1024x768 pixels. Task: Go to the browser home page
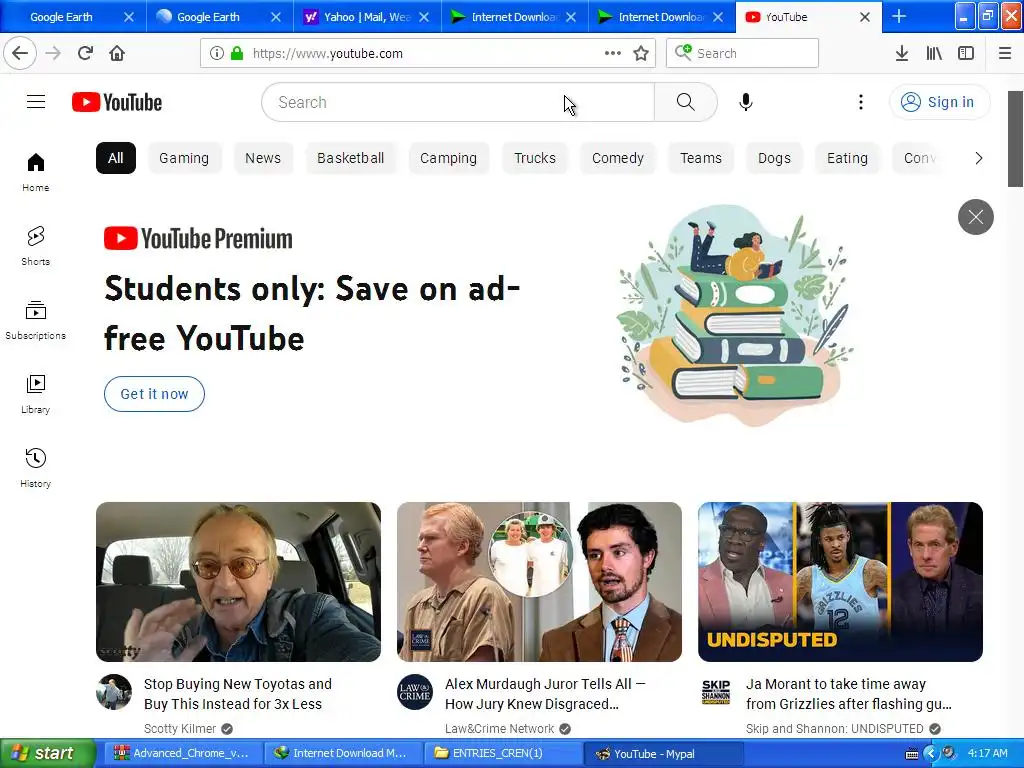pyautogui.click(x=117, y=53)
